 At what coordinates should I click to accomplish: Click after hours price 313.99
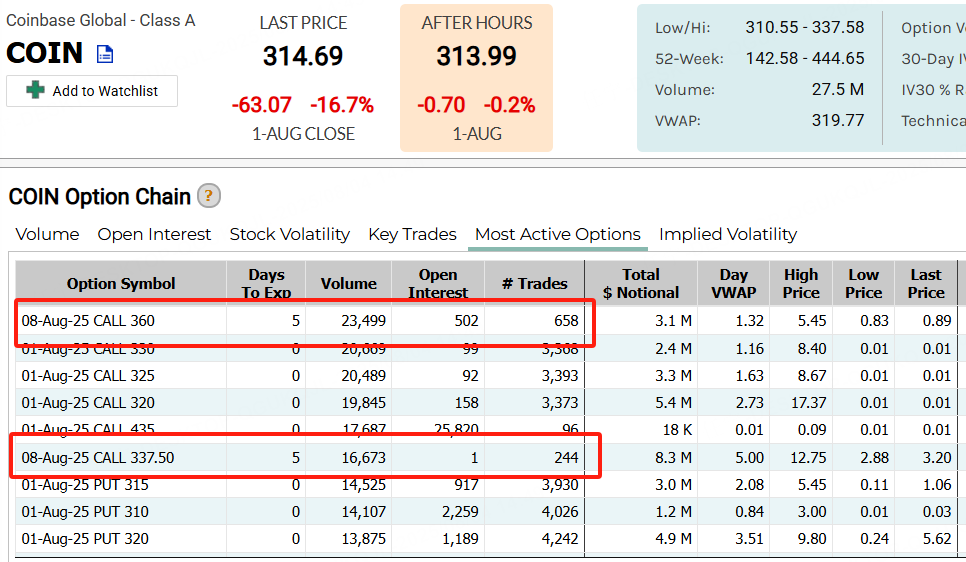476,57
